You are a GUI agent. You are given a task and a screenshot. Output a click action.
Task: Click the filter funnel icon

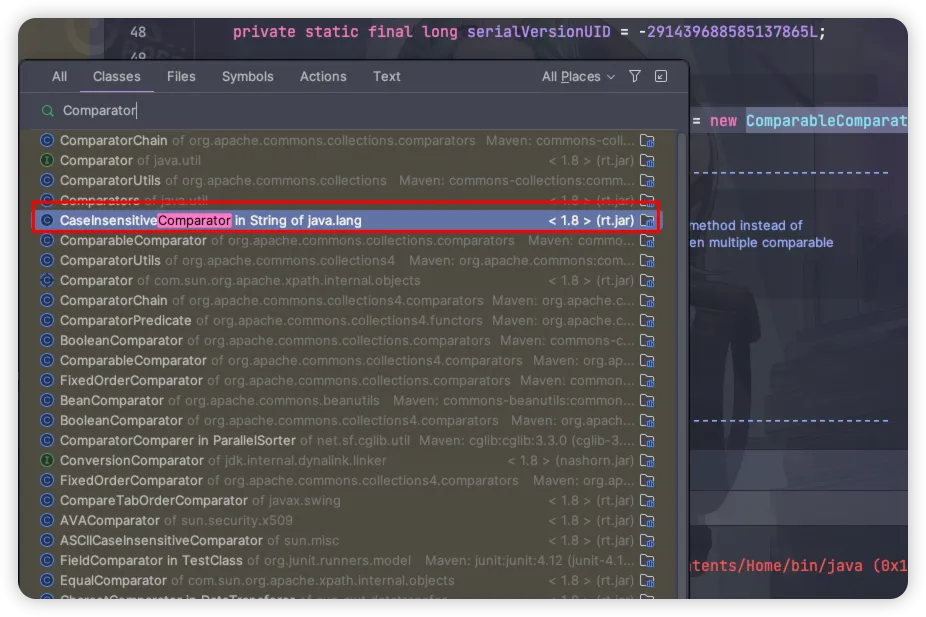635,77
